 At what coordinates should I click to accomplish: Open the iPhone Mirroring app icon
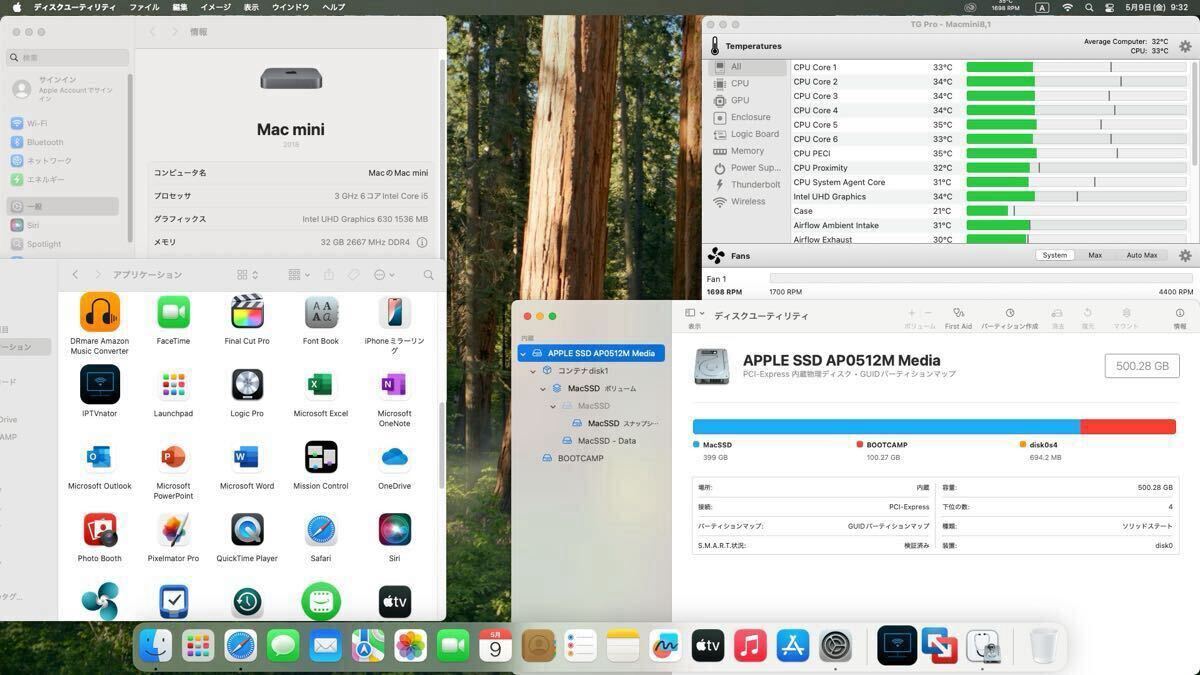tap(394, 312)
